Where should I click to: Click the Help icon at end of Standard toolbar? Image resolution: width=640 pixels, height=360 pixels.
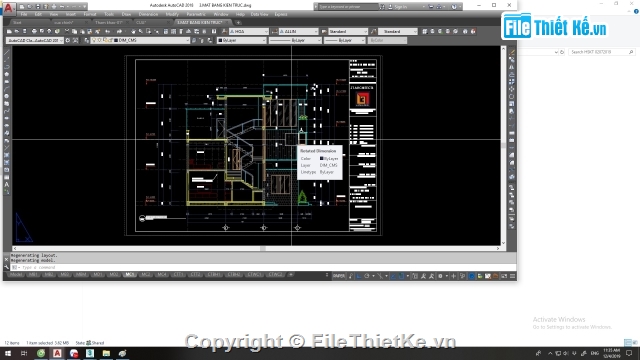point(214,31)
